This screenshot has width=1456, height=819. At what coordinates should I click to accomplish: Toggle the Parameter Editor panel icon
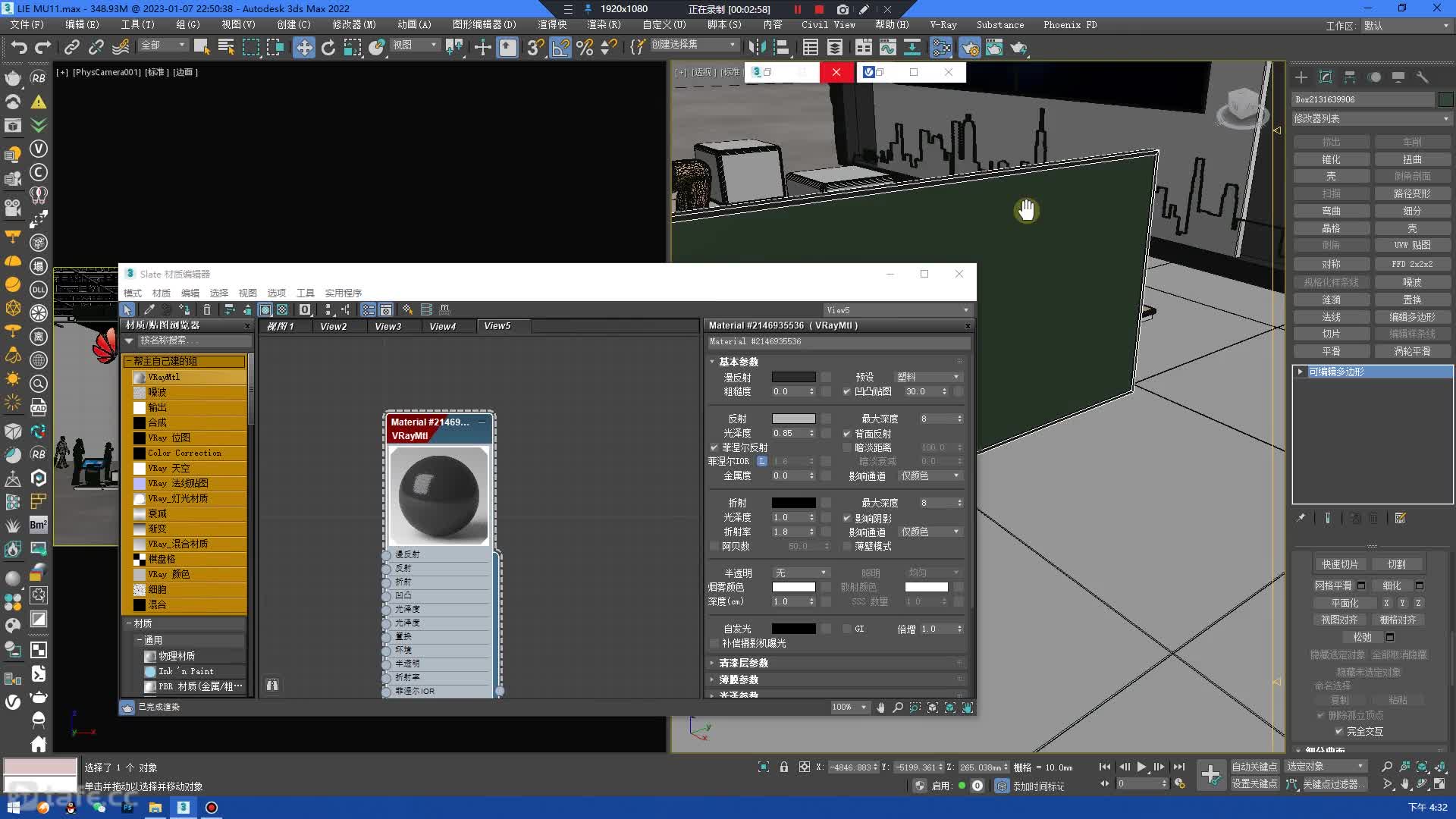385,309
